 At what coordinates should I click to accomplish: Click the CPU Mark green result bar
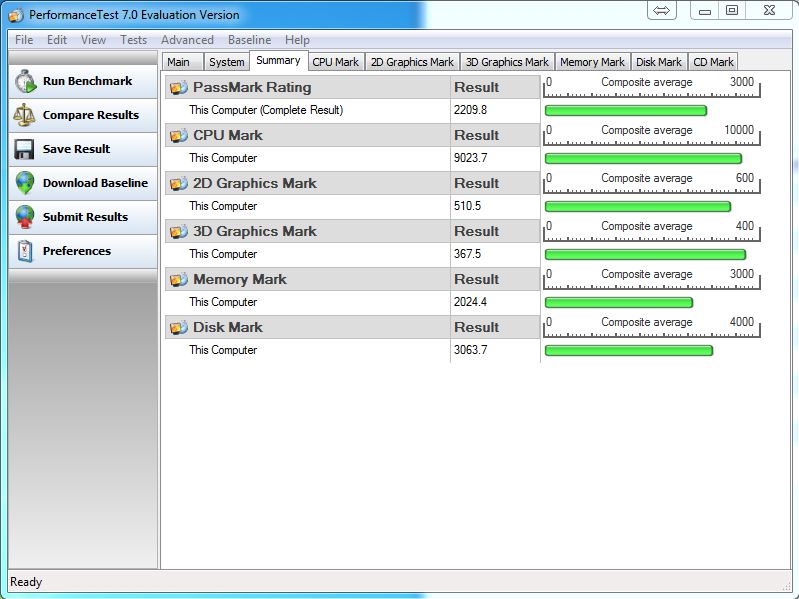coord(642,158)
